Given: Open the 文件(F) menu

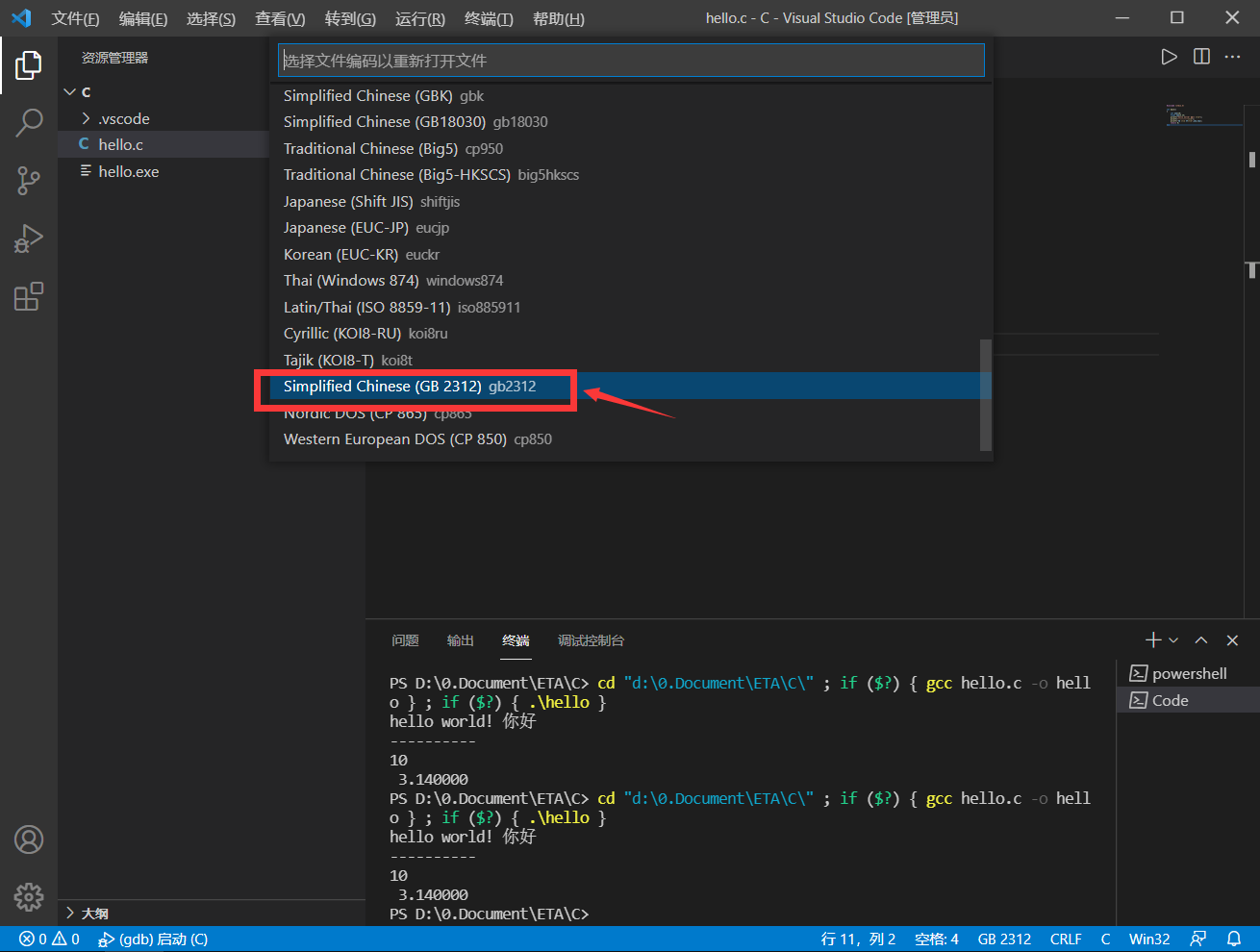Looking at the screenshot, I should point(75,18).
